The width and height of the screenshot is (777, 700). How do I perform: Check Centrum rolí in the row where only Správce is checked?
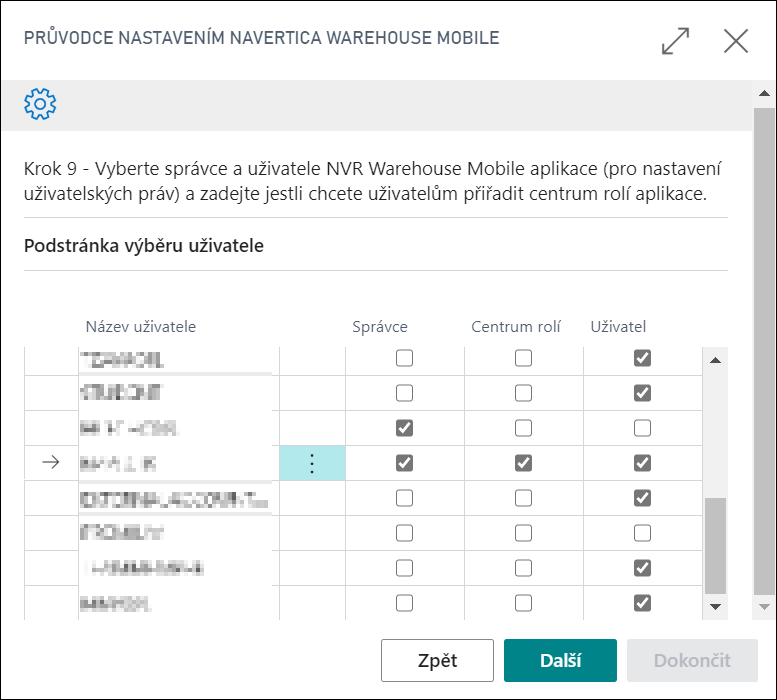click(523, 428)
